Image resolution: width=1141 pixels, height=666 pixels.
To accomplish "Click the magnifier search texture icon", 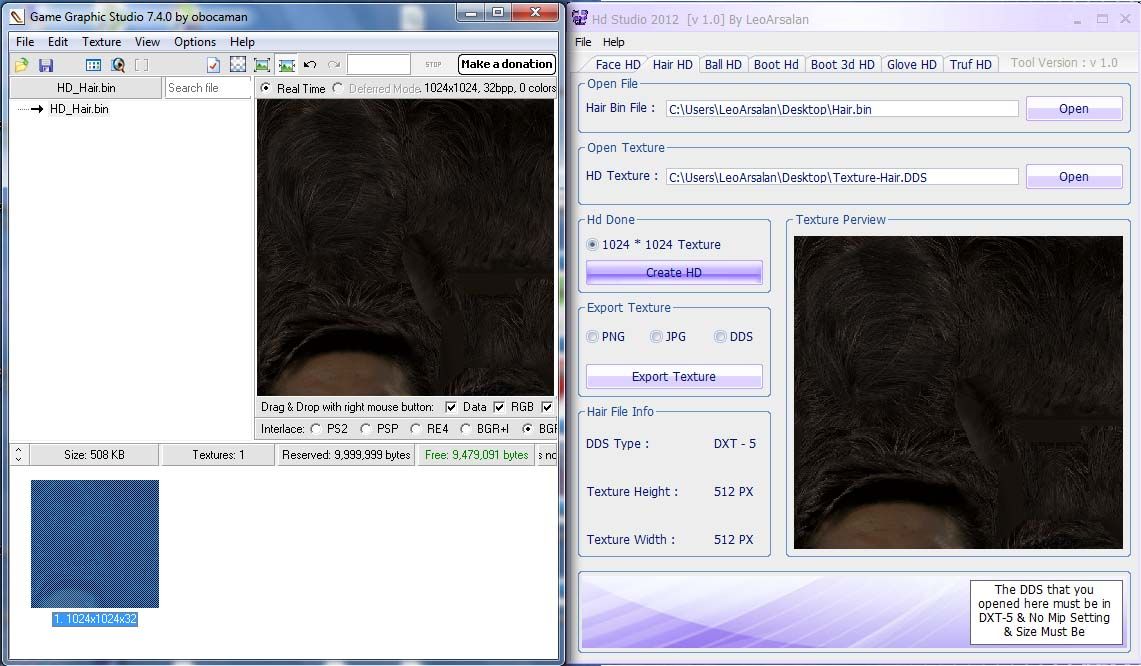I will [x=118, y=65].
